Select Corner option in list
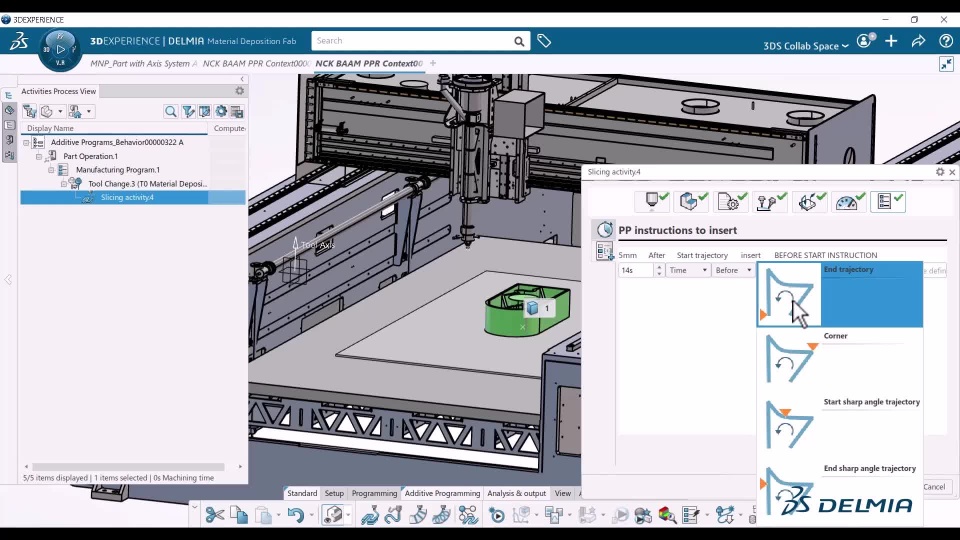 pyautogui.click(x=840, y=360)
